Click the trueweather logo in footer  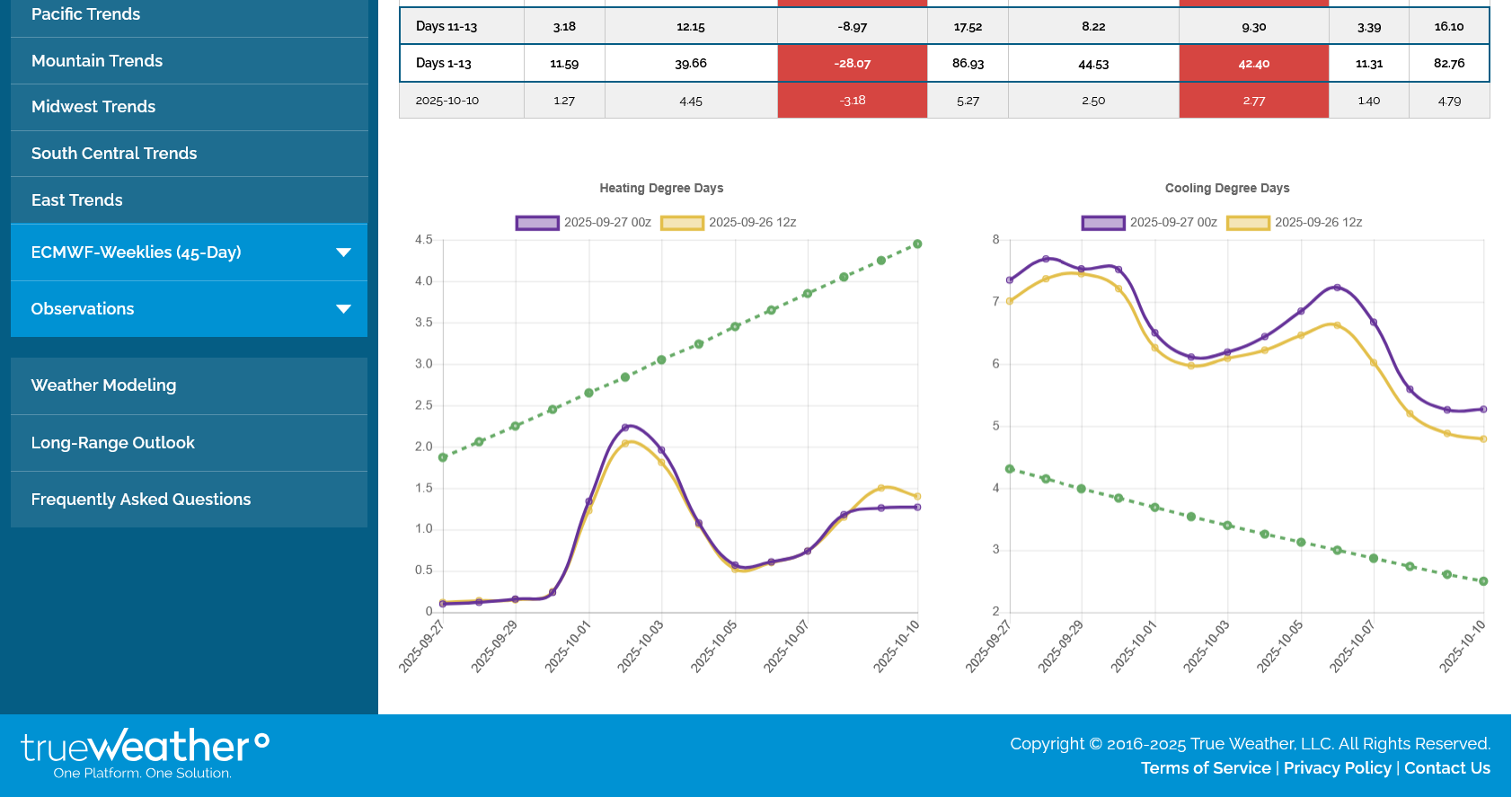(145, 753)
